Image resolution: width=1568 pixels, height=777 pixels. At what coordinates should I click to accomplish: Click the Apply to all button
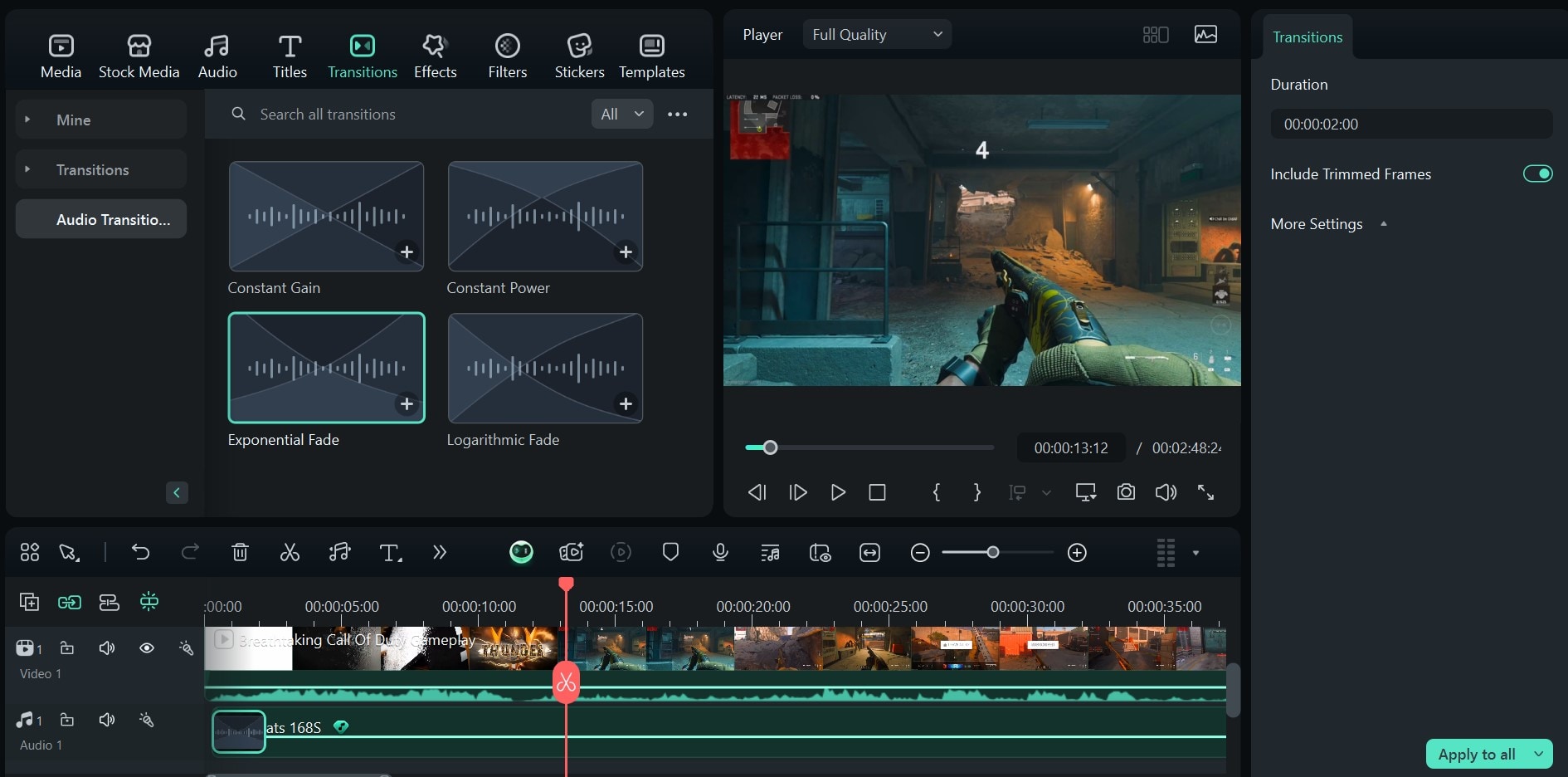click(1477, 754)
